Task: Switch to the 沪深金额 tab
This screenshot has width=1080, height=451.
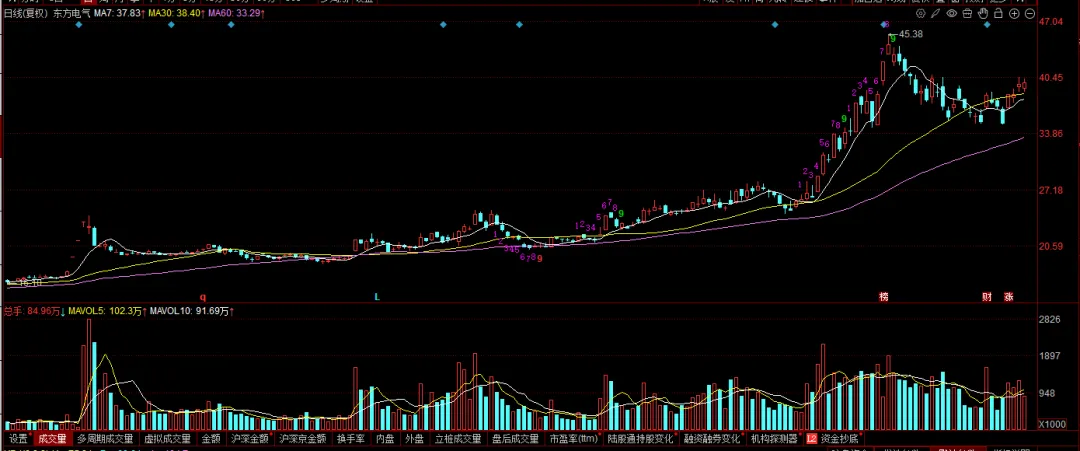Action: (x=249, y=439)
